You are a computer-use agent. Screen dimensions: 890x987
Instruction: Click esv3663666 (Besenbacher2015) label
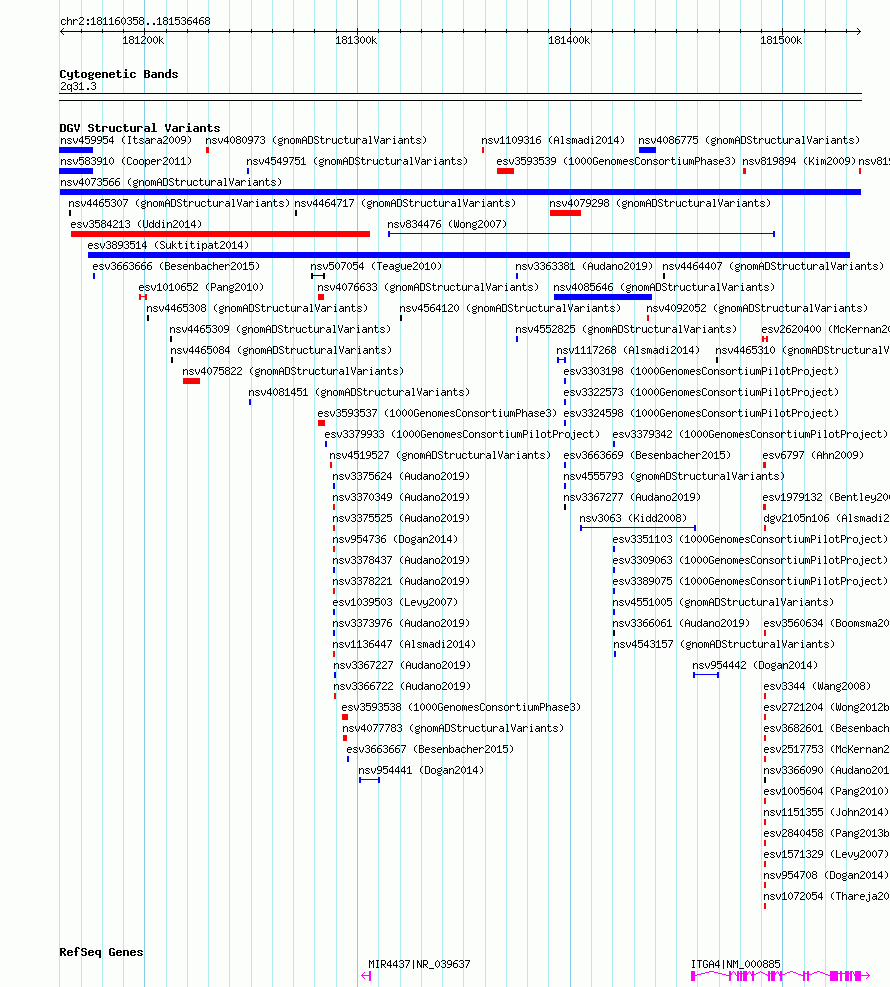[x=176, y=266]
